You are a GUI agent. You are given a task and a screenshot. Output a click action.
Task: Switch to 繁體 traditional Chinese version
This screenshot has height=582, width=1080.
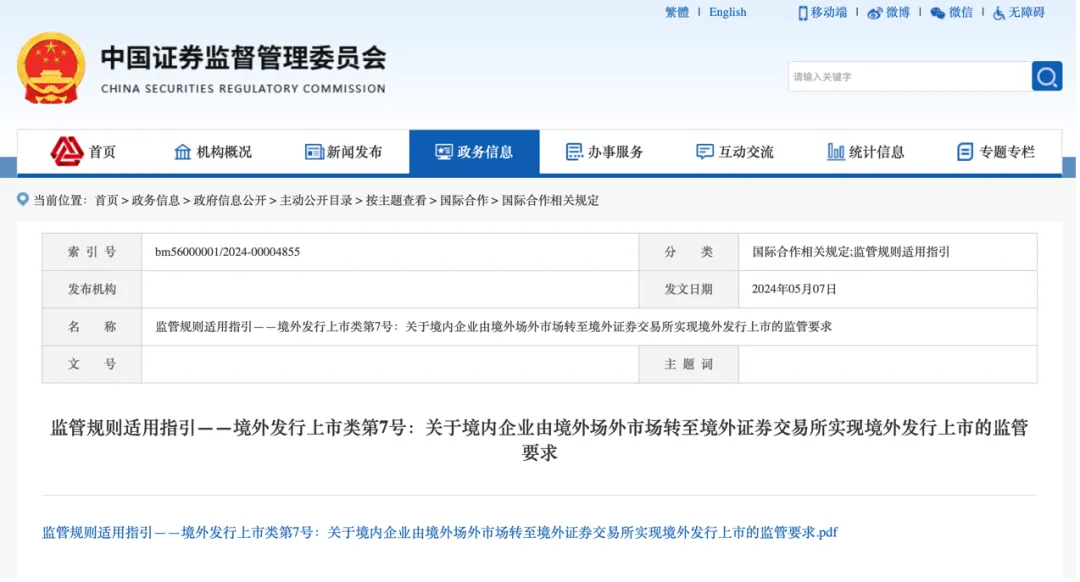[x=679, y=12]
